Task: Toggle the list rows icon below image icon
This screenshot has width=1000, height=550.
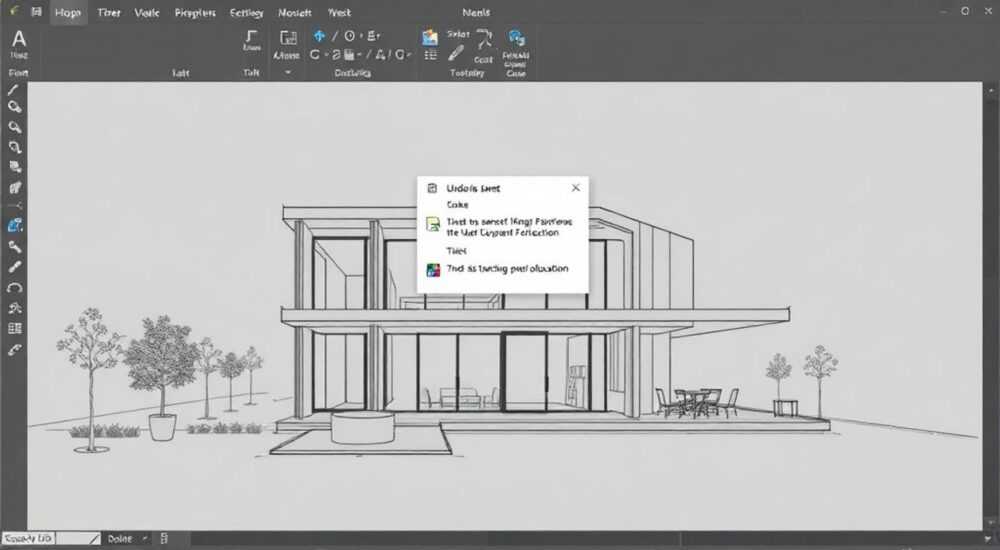Action: coord(430,56)
